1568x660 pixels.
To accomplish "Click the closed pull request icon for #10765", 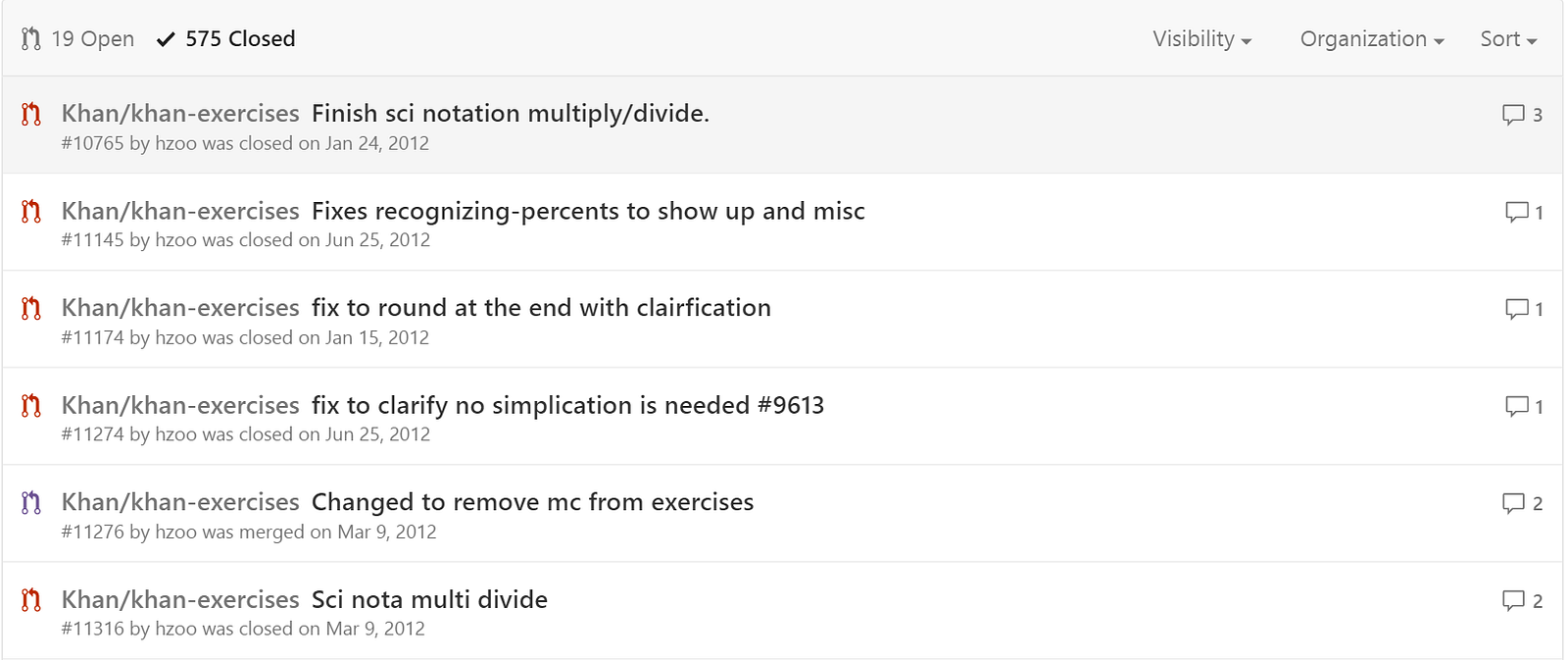I will (x=31, y=115).
